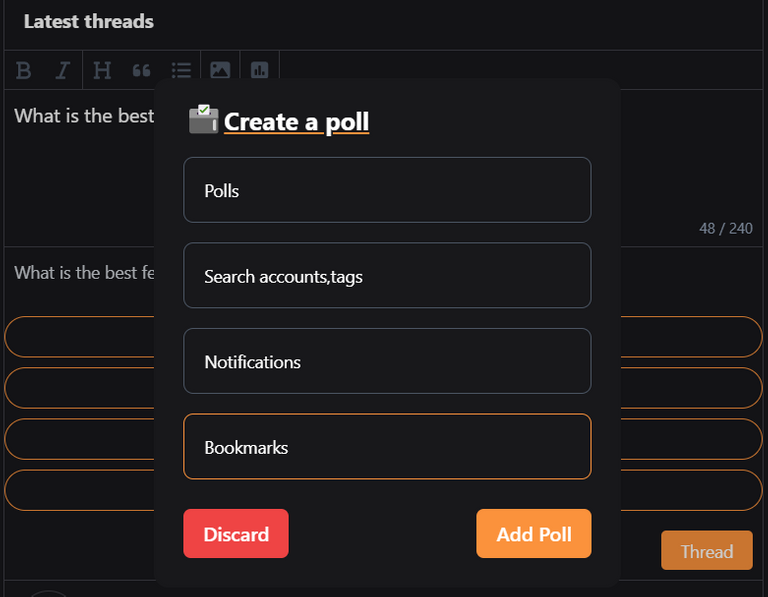Click the Create a poll heading
Image resolution: width=768 pixels, height=597 pixels.
pyautogui.click(x=296, y=121)
